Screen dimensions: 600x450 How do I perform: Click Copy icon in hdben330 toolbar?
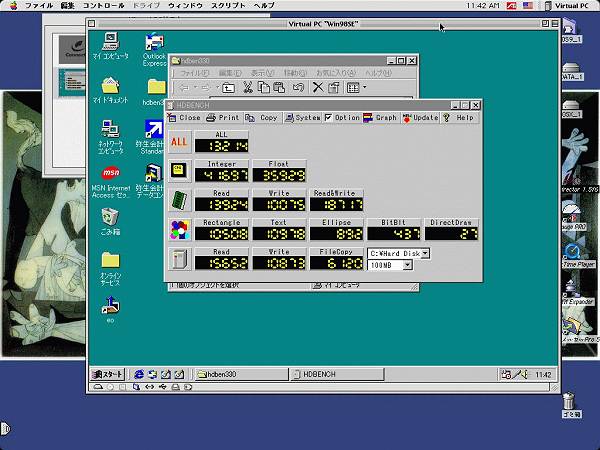(x=264, y=88)
